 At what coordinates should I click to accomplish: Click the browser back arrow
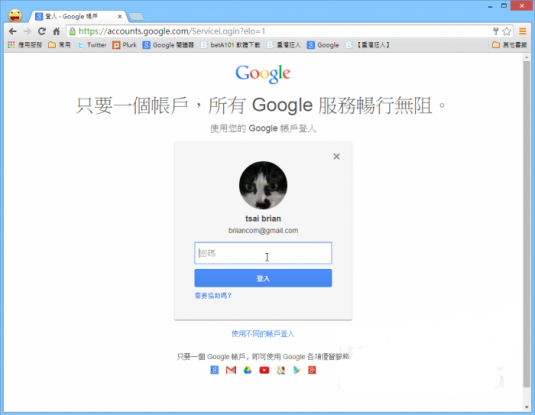click(x=13, y=31)
